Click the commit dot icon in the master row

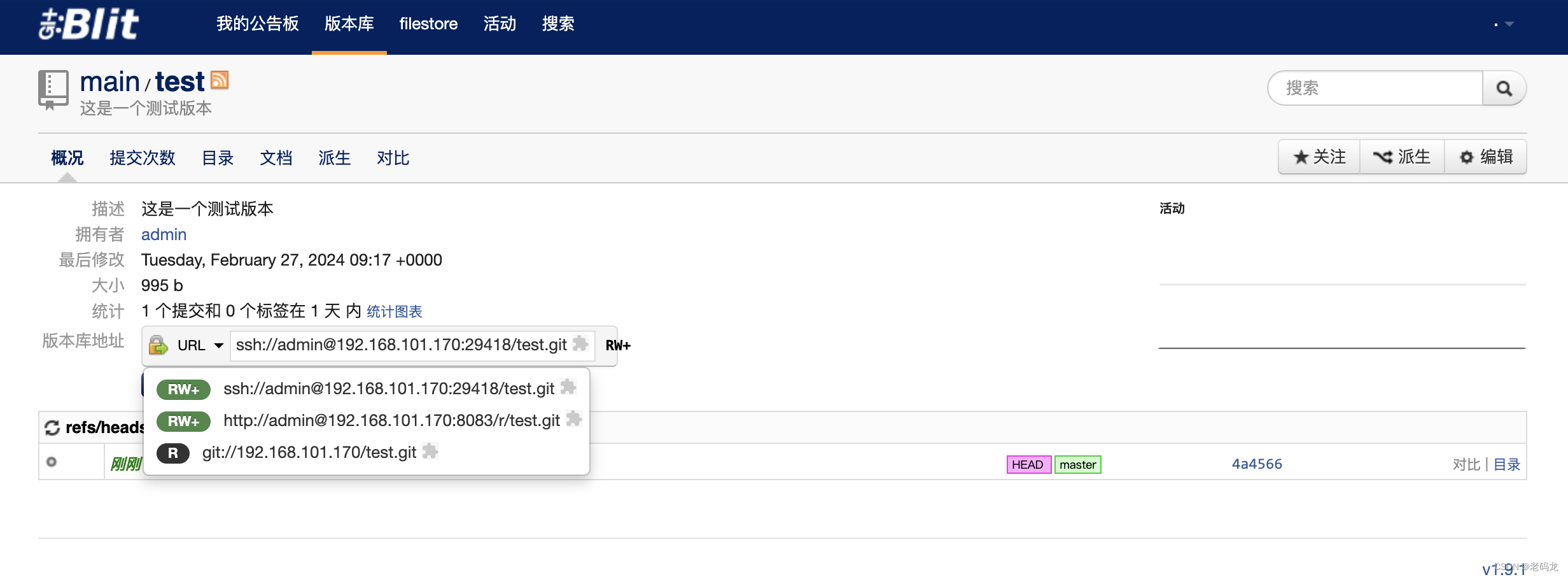[x=52, y=462]
